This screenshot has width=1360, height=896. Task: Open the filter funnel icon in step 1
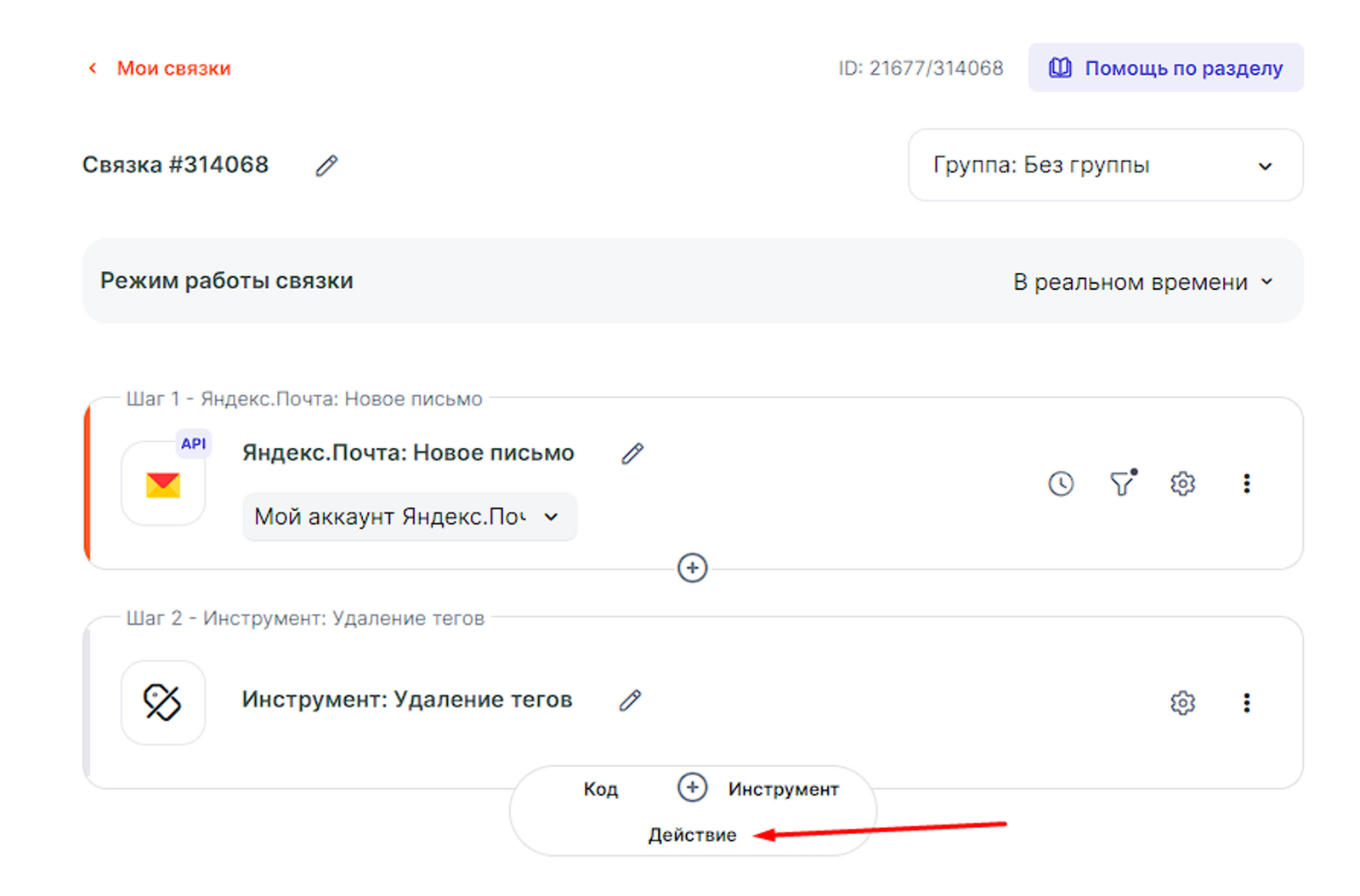pos(1122,484)
